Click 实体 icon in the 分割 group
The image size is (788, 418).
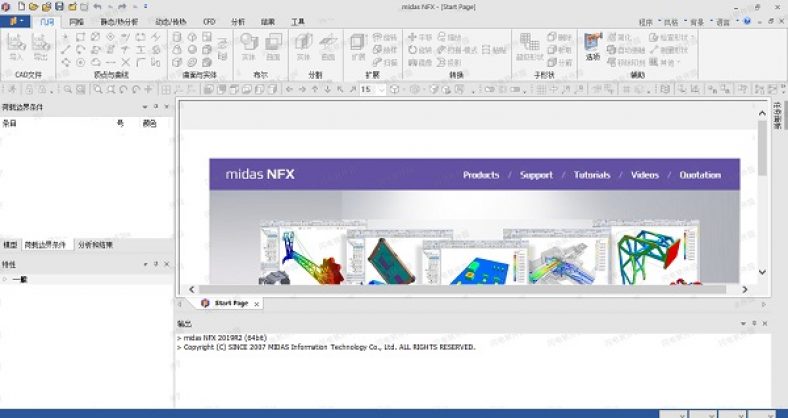[x=304, y=48]
